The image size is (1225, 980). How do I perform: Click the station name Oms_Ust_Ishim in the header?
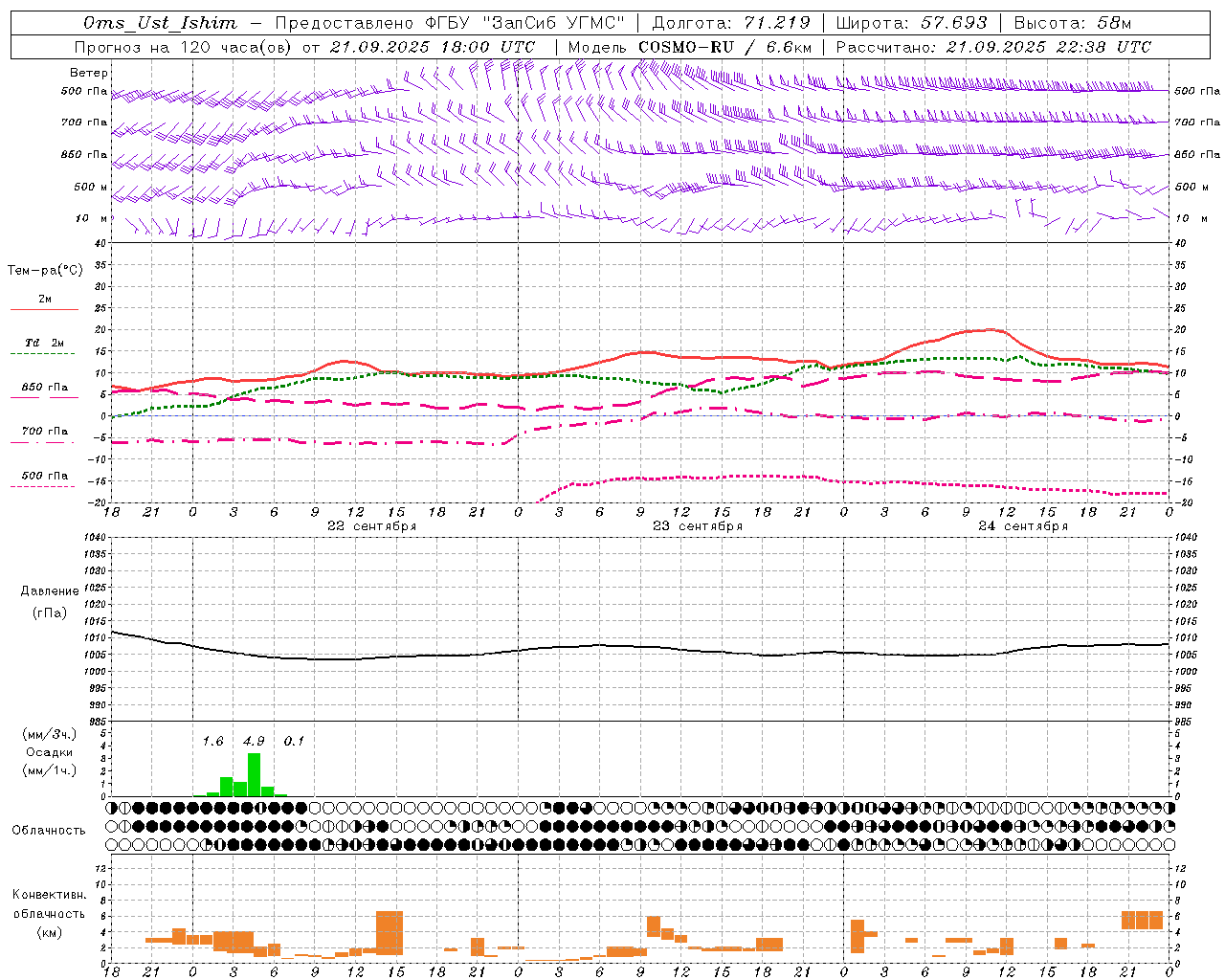click(x=160, y=23)
